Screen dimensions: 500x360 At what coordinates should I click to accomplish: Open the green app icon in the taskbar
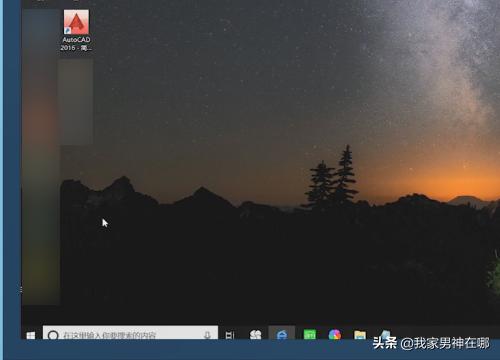(x=310, y=334)
